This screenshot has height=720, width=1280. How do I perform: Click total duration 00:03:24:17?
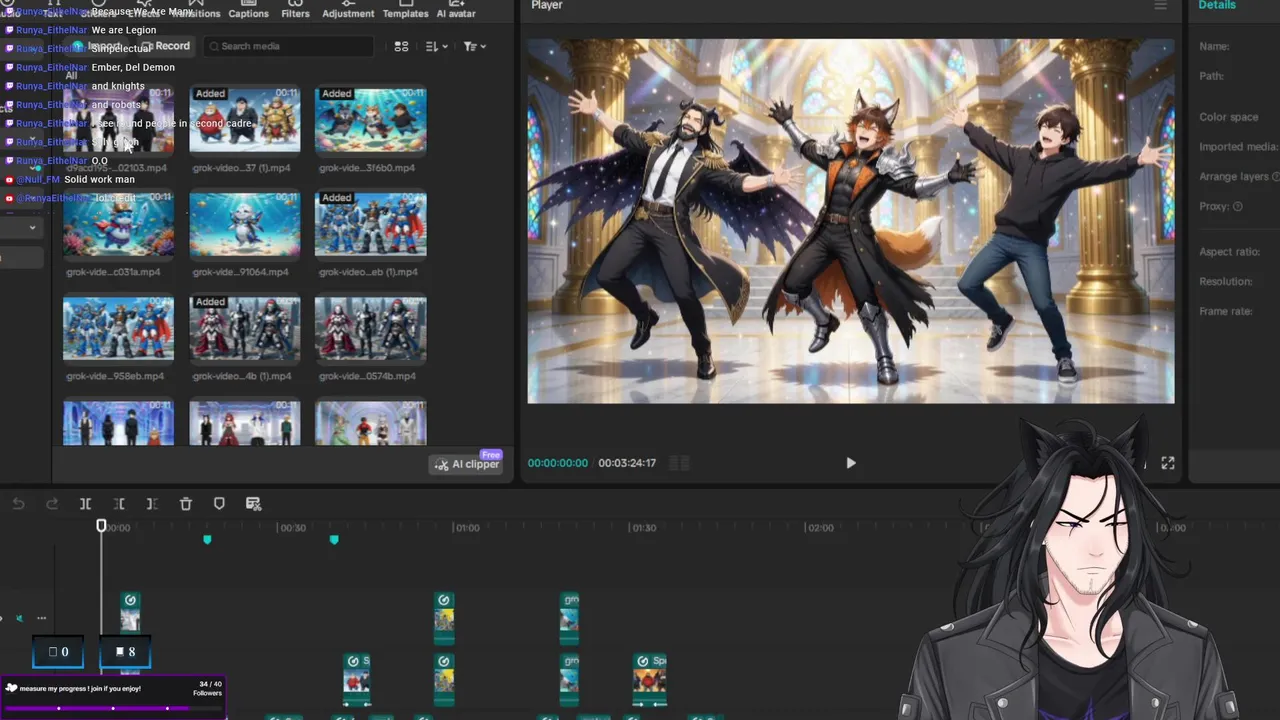627,463
